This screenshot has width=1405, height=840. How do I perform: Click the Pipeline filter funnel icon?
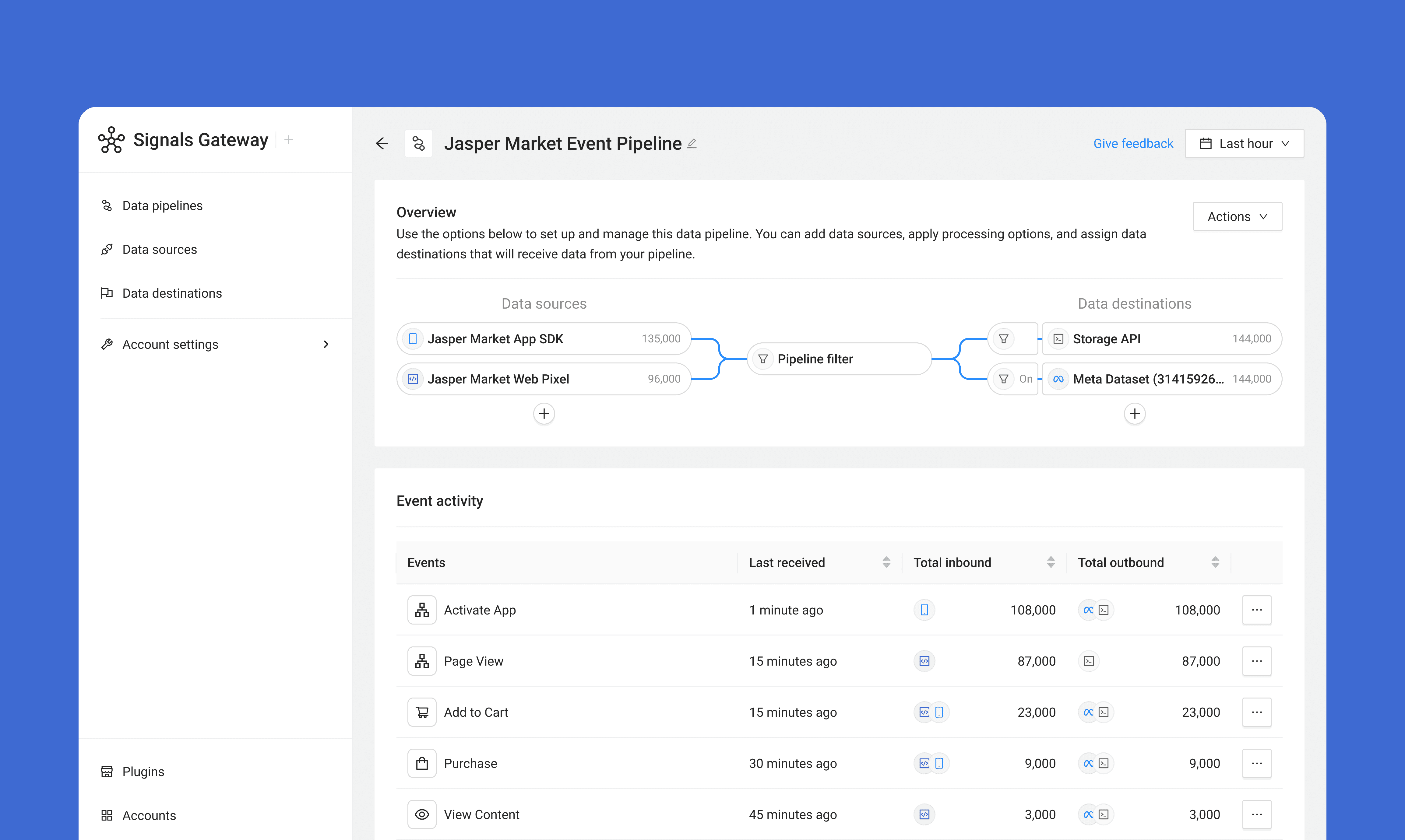click(x=763, y=359)
